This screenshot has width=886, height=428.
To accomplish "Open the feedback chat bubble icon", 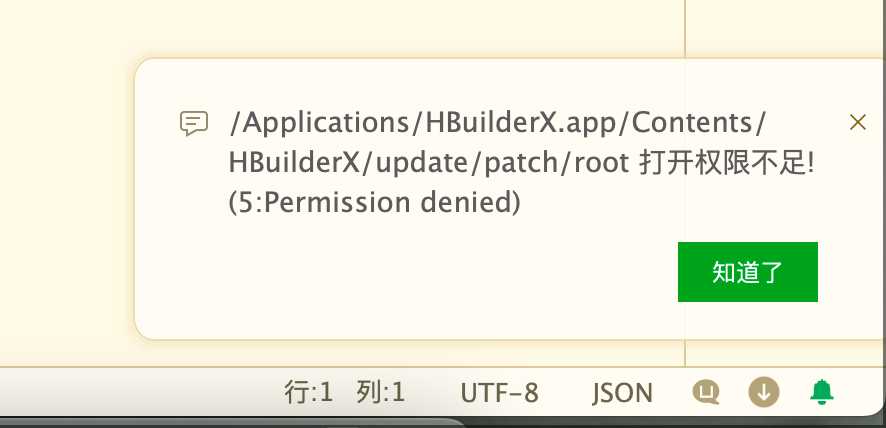I will (706, 392).
